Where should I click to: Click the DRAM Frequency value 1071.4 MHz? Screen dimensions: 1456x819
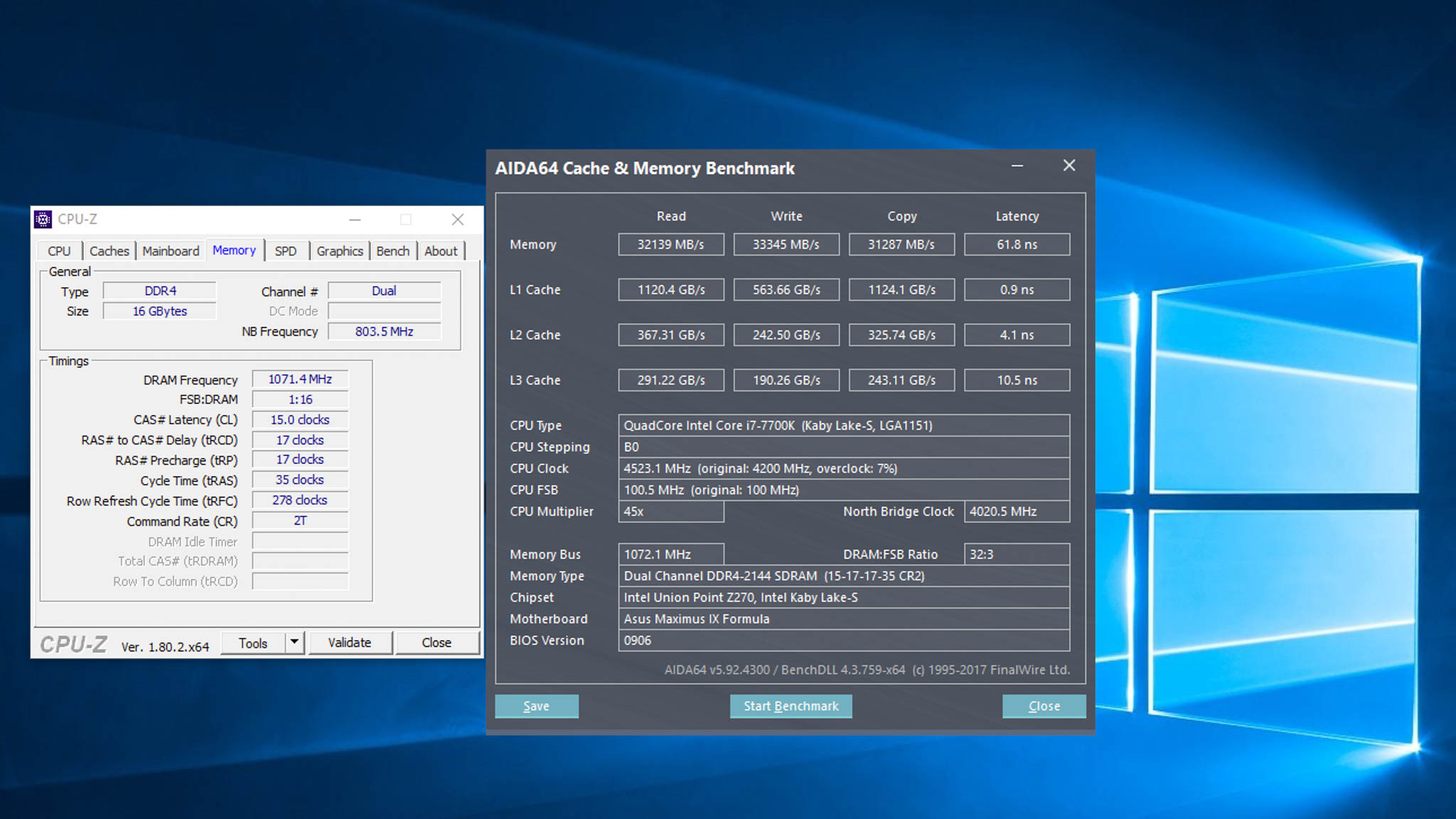(x=300, y=380)
